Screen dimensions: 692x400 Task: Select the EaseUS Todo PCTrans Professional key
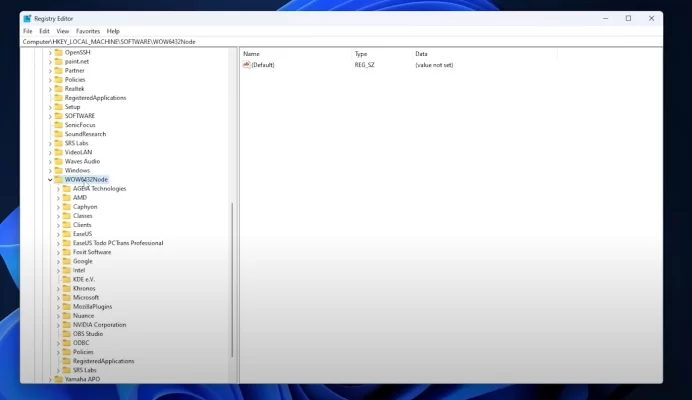coord(118,243)
